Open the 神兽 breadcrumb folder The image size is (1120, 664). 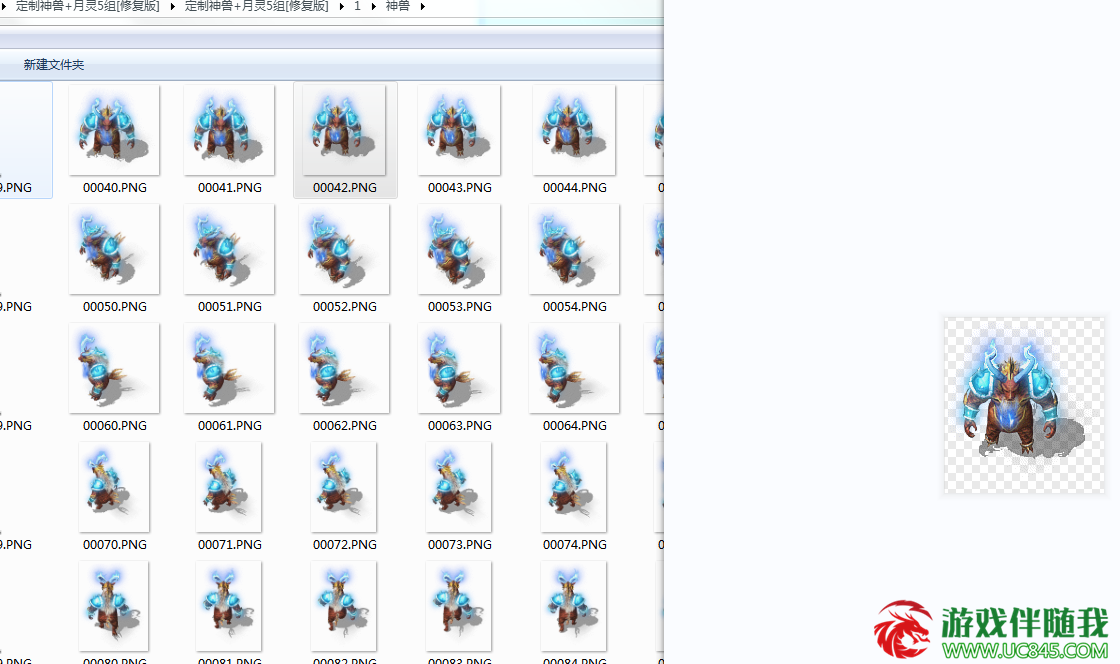coord(398,6)
